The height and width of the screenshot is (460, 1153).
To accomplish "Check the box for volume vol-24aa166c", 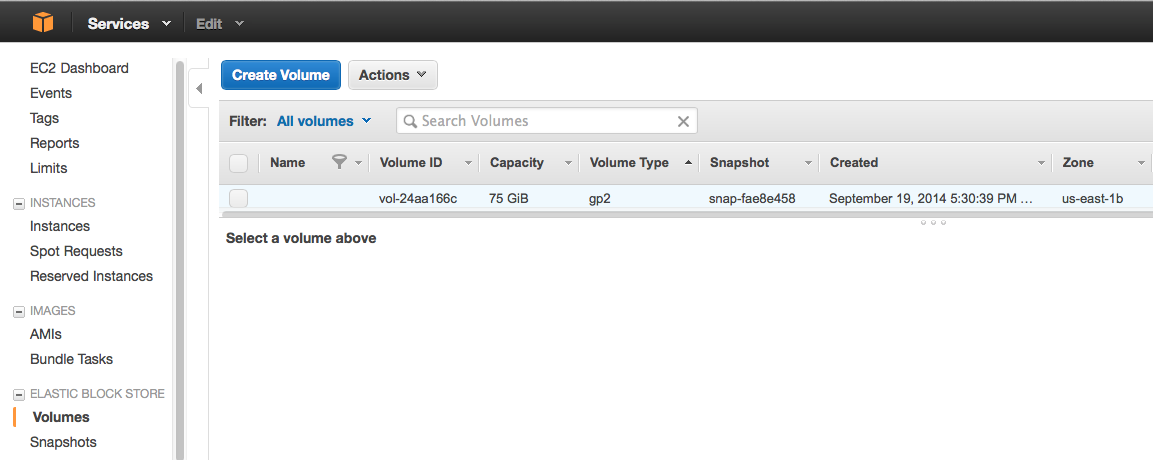I will [x=238, y=198].
